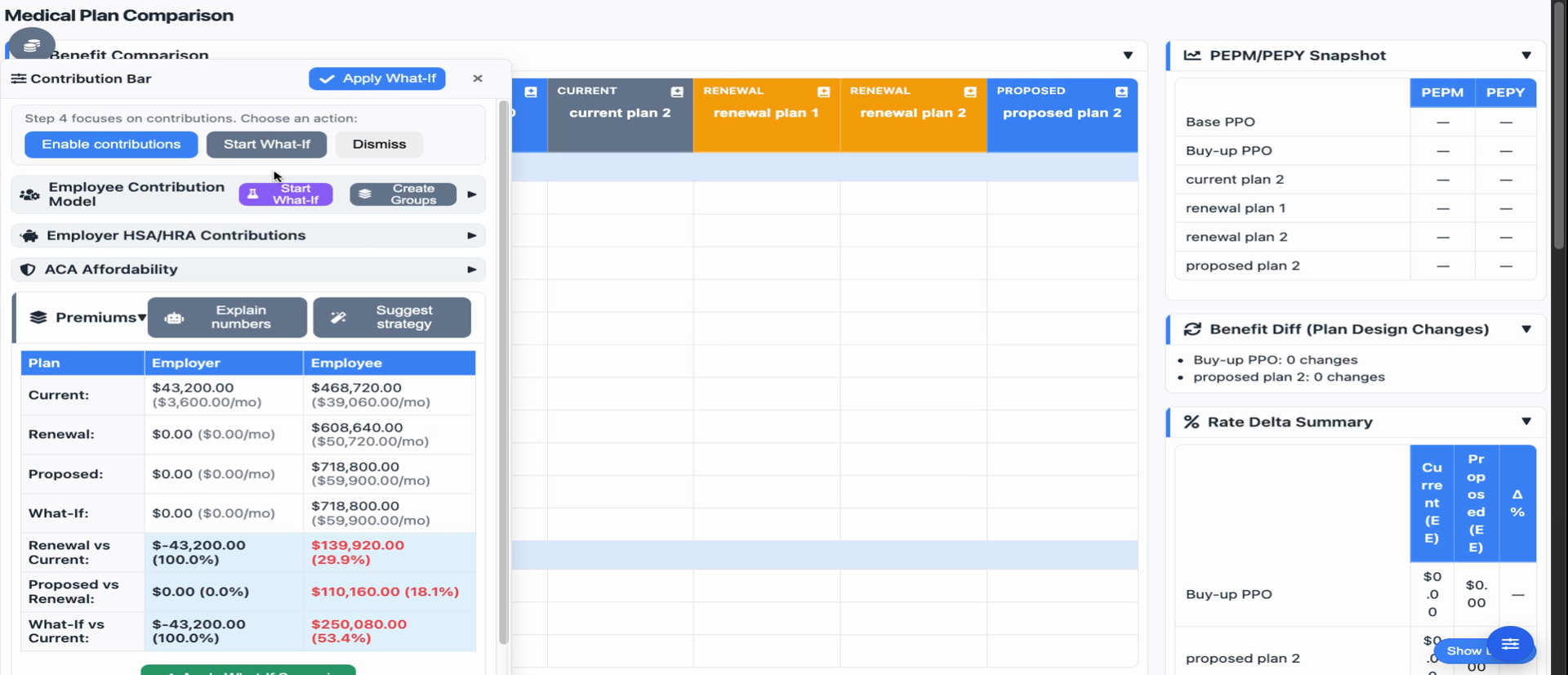
Task: Click piggy bank icon for HSA/HRA
Action: (29, 235)
